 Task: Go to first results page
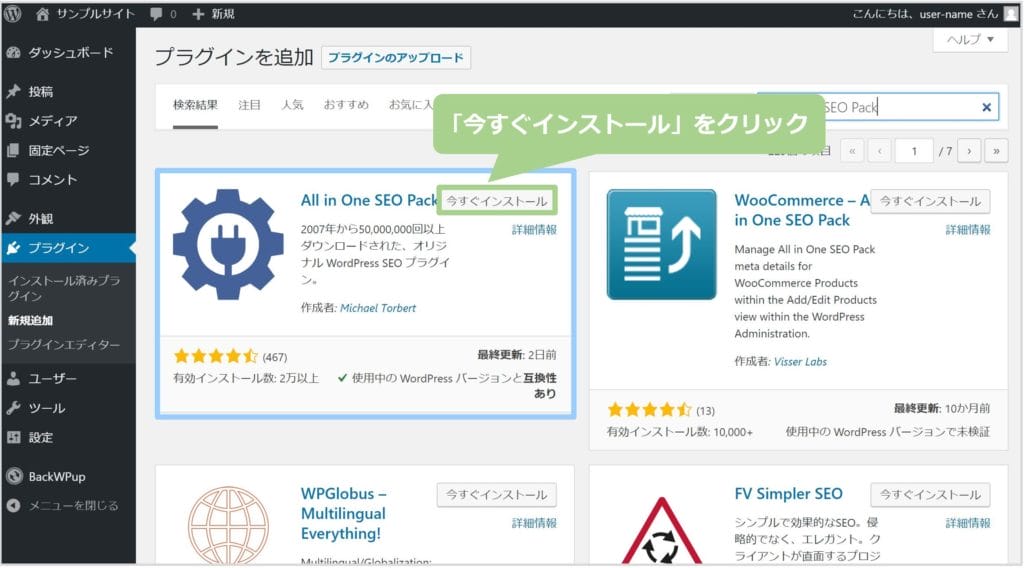click(852, 151)
